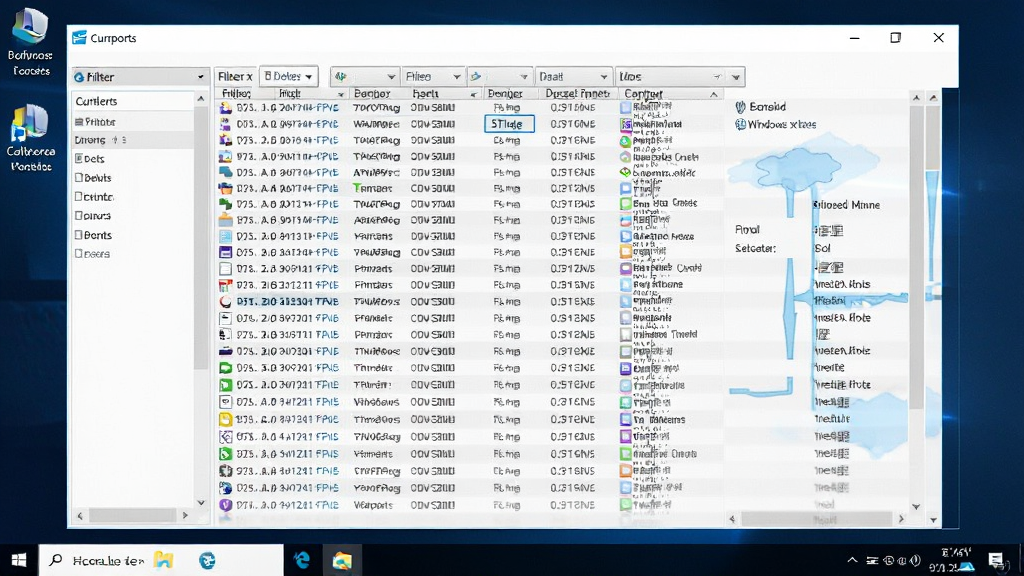Click the arrow button at the toolbar's right end
The height and width of the screenshot is (576, 1024).
736,77
